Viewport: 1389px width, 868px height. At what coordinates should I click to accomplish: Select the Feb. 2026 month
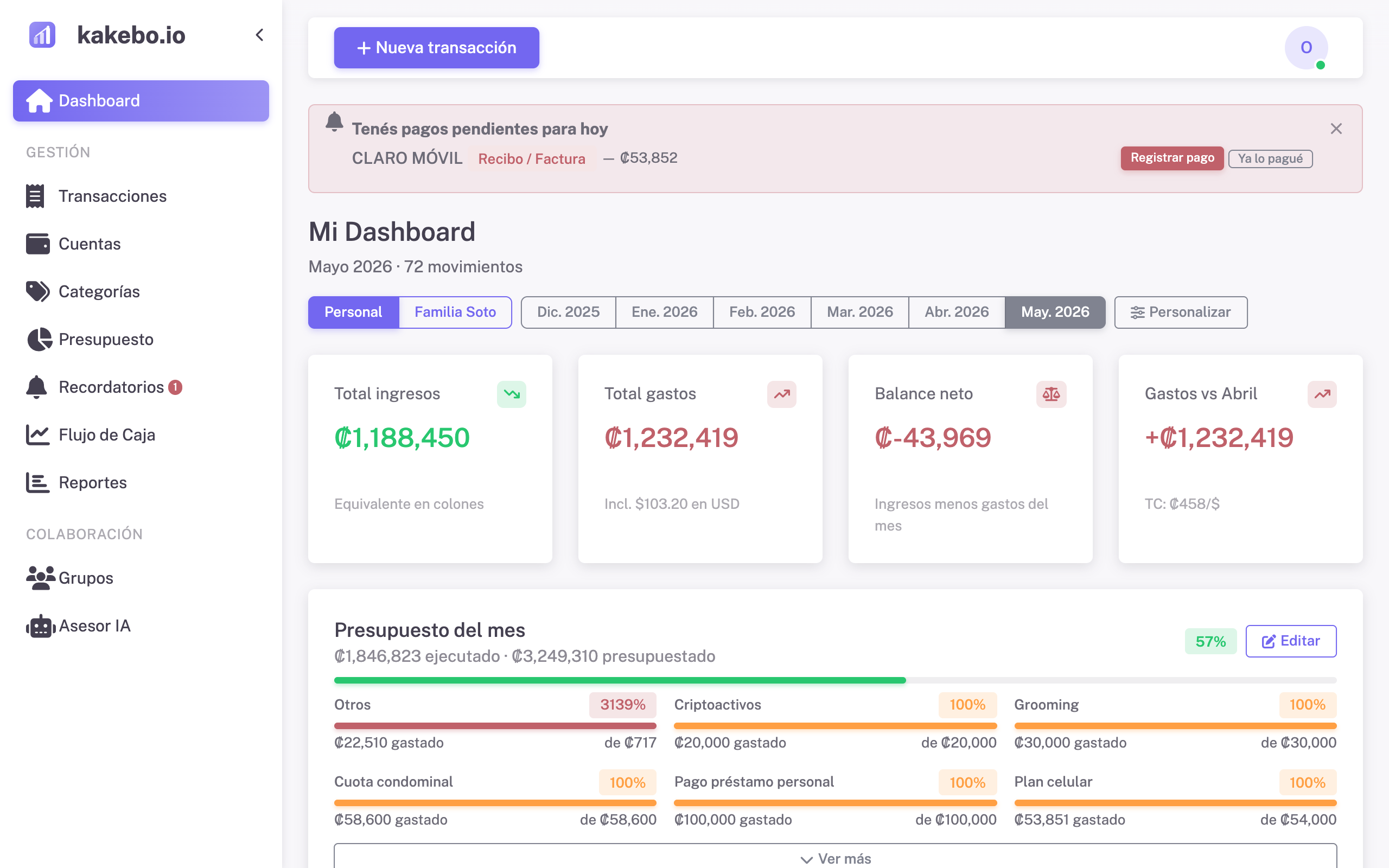[762, 312]
